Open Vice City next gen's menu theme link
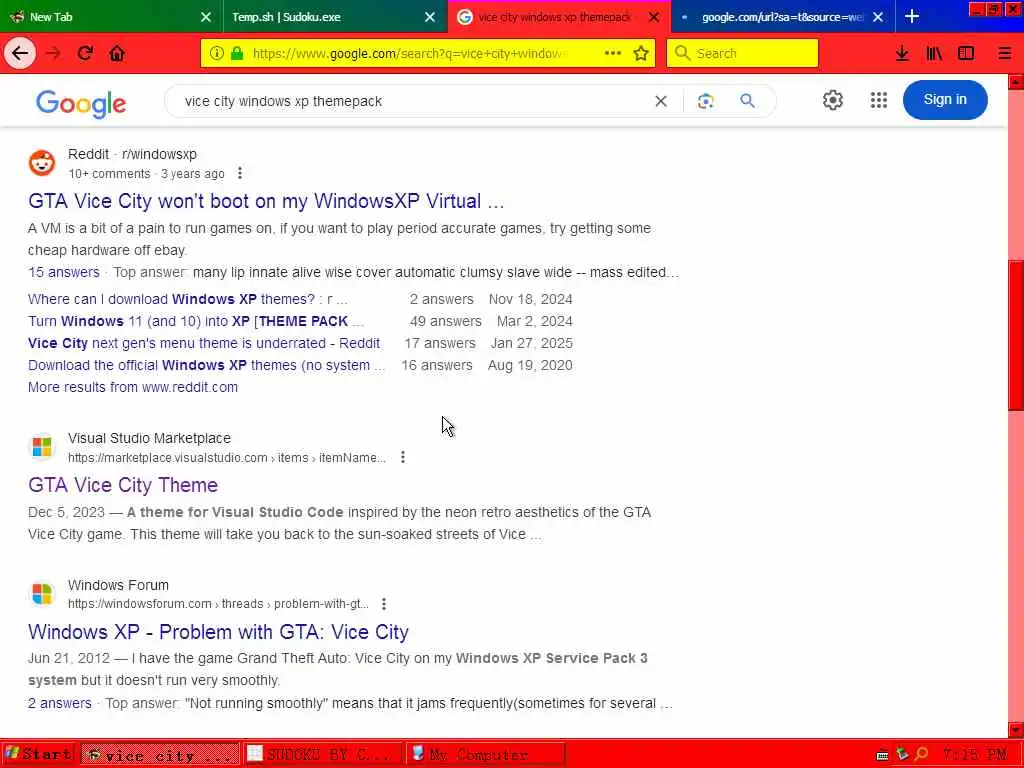 pyautogui.click(x=204, y=343)
